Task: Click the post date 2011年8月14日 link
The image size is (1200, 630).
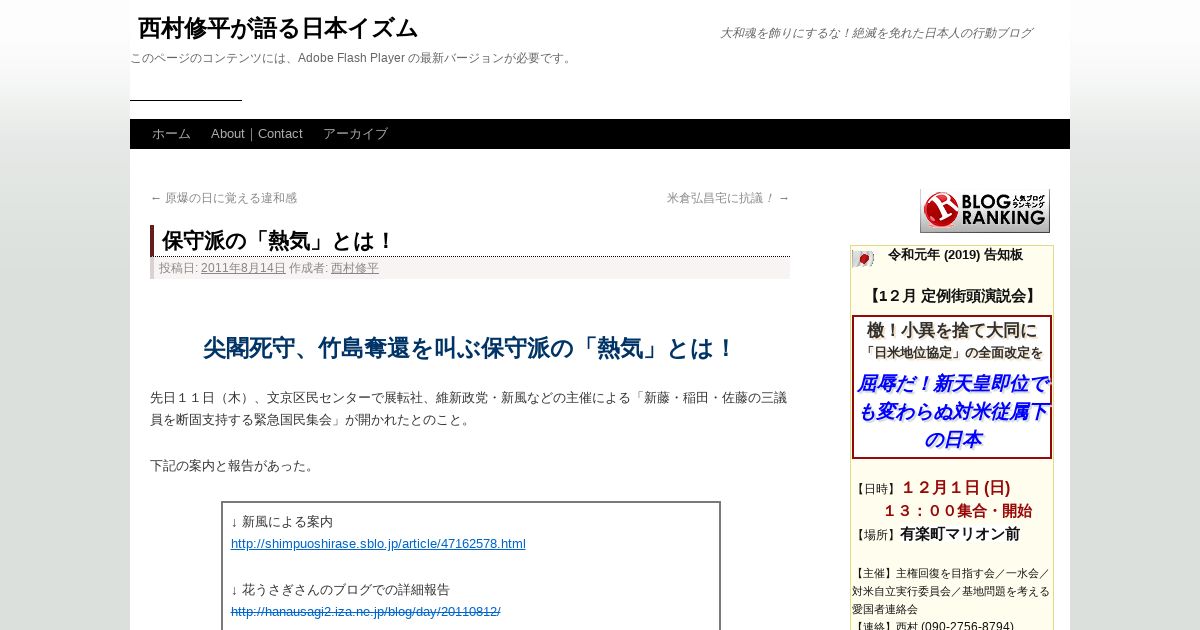Action: tap(243, 268)
